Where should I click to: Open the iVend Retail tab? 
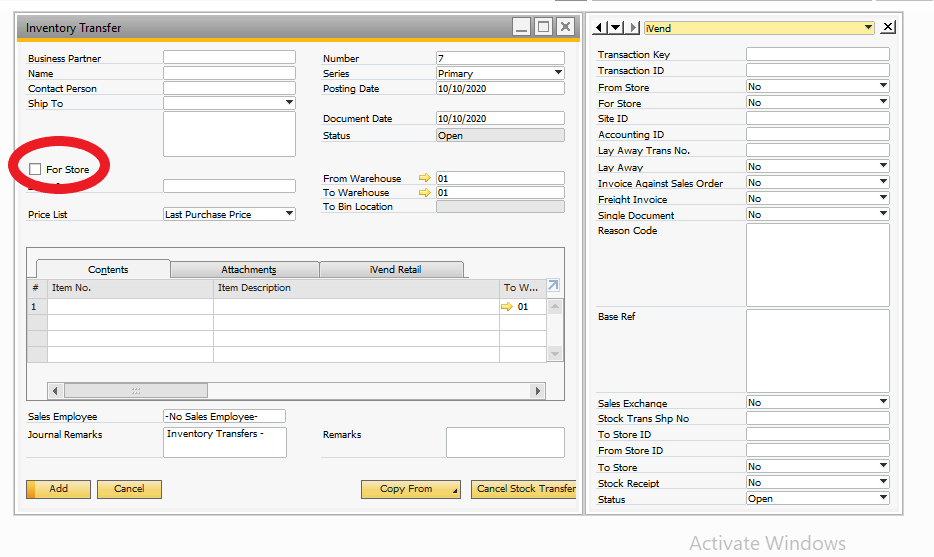392,270
